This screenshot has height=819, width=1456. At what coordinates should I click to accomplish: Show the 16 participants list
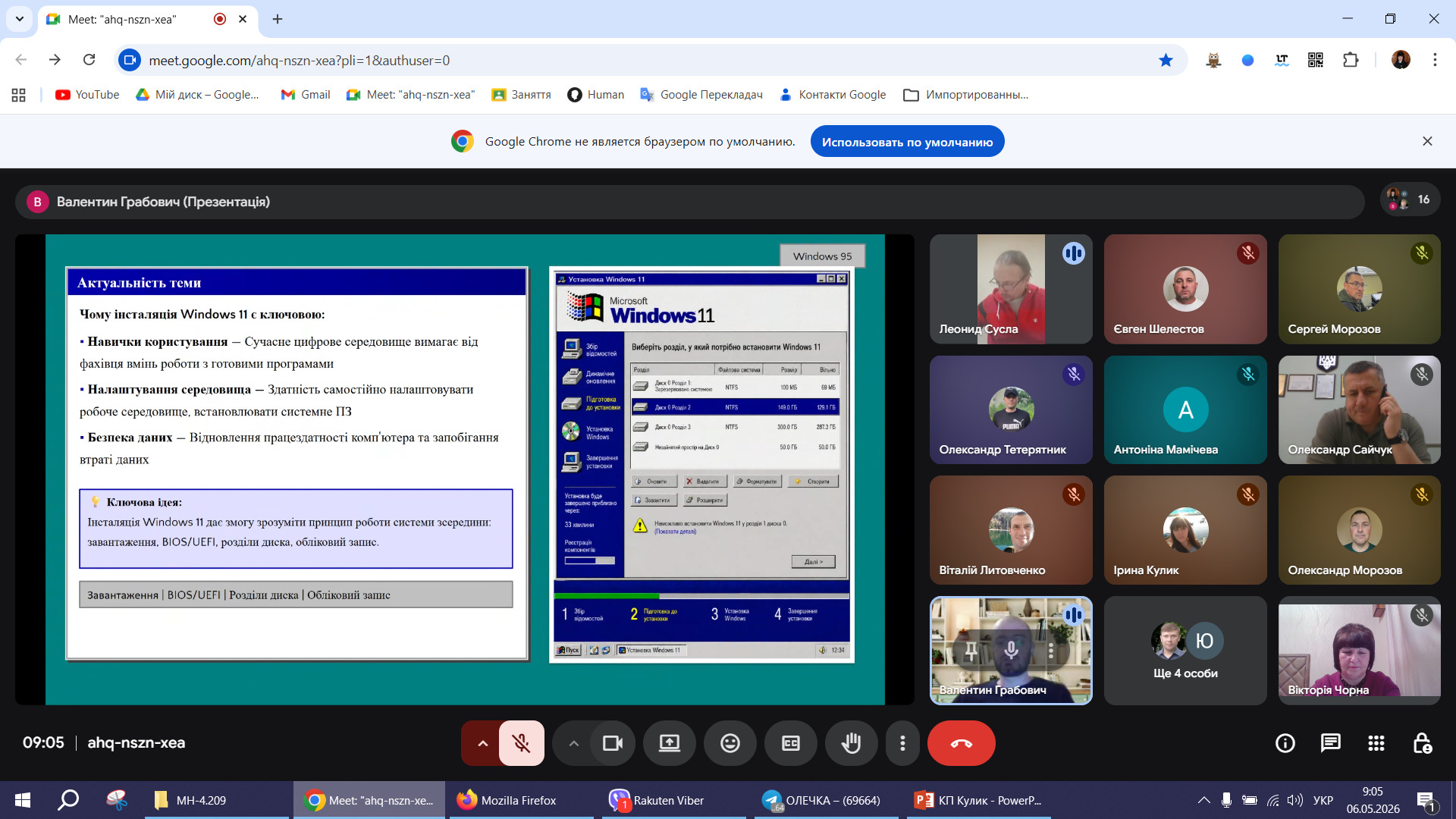tap(1410, 199)
